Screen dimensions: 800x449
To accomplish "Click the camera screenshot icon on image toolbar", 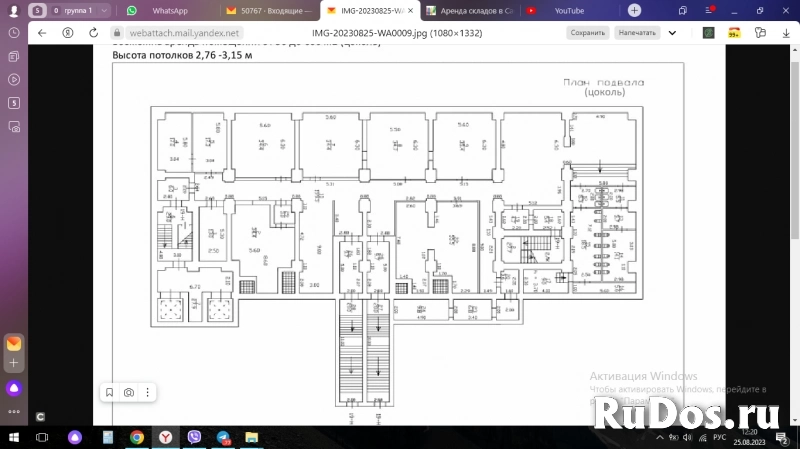I will 129,393.
